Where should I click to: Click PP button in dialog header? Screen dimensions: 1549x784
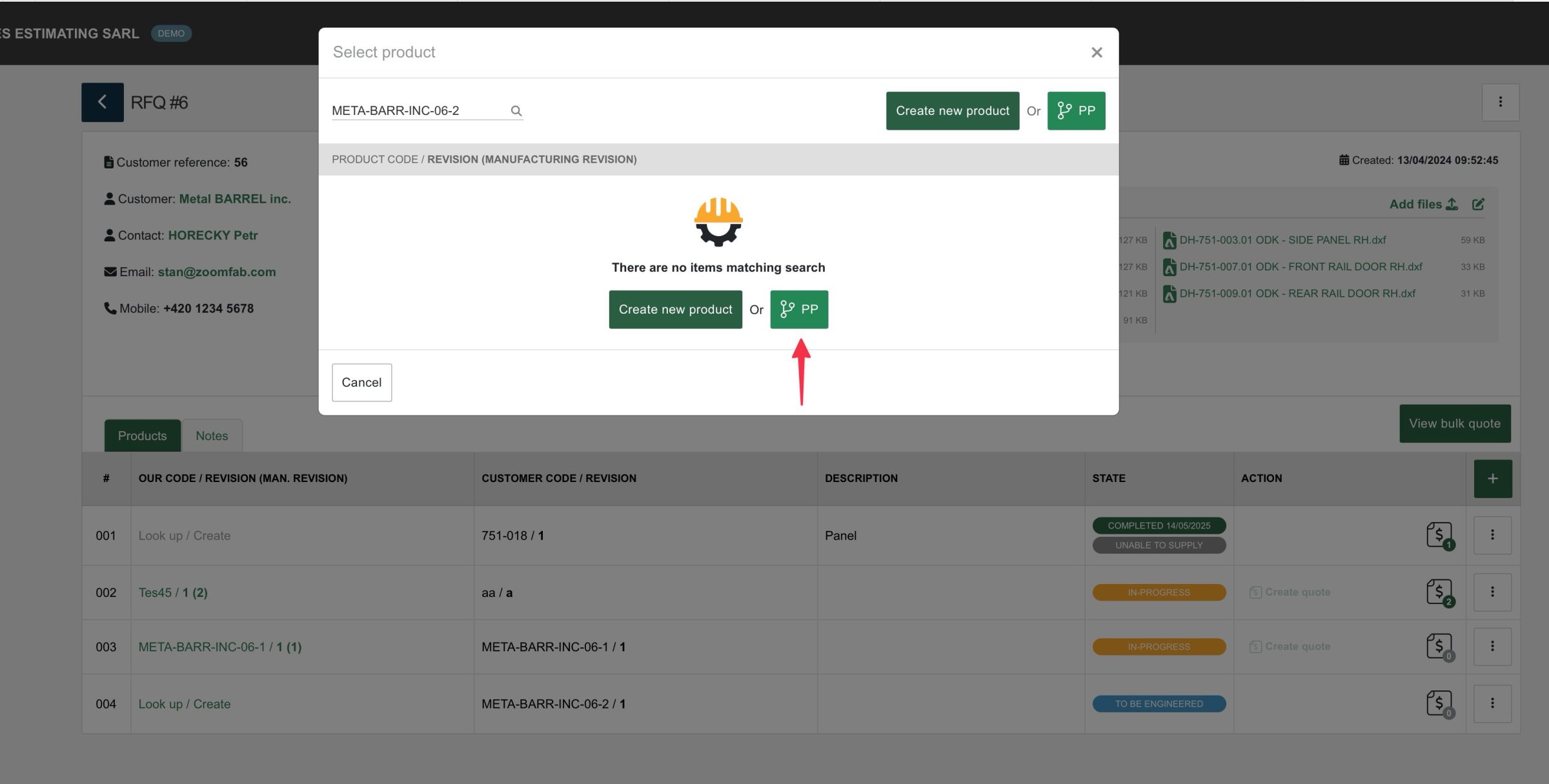(x=1076, y=111)
